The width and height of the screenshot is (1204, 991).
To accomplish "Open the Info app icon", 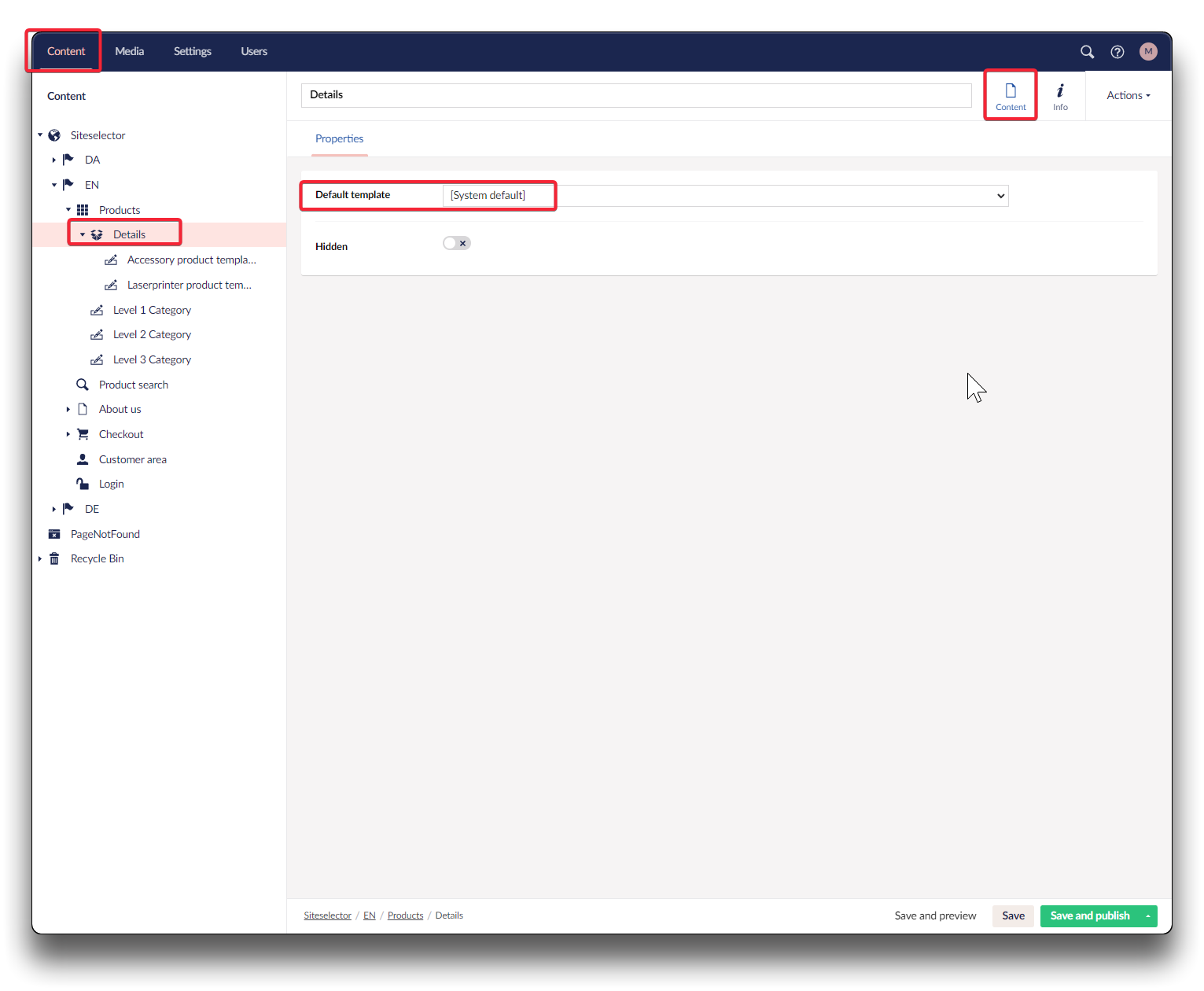I will point(1060,97).
